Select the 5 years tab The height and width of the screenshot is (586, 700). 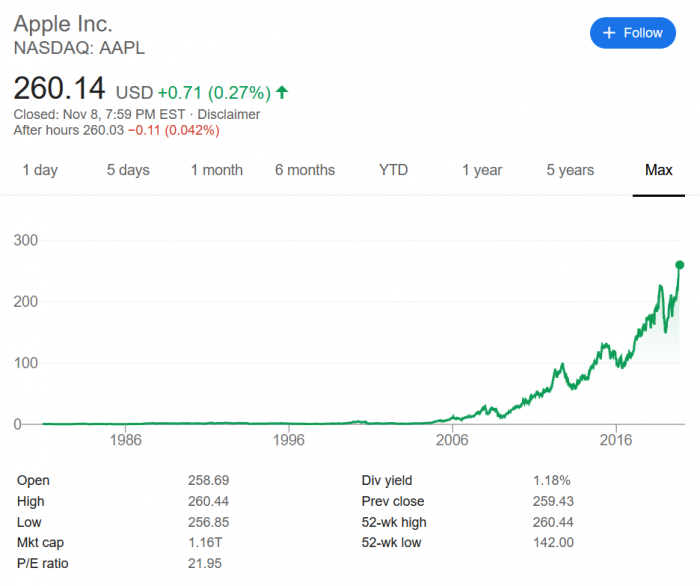click(x=570, y=170)
